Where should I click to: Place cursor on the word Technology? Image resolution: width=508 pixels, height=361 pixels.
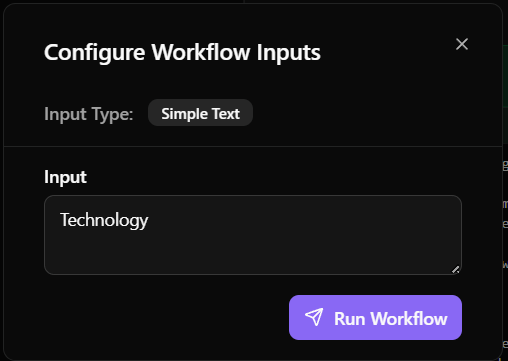tap(104, 220)
